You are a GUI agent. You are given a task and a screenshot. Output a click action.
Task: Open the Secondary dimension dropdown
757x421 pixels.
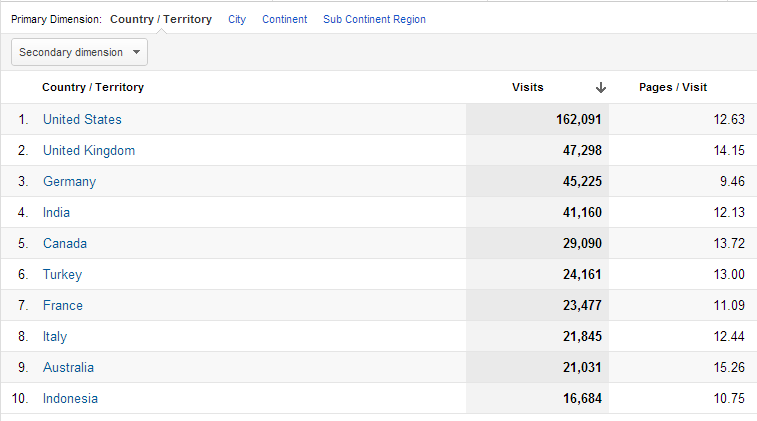(x=79, y=52)
